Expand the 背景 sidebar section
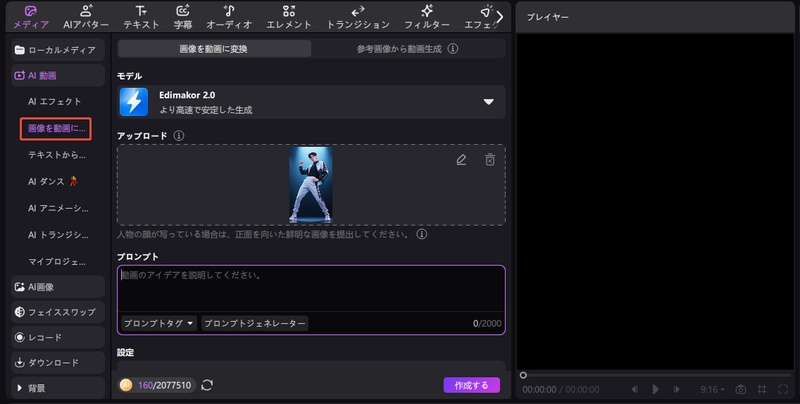This screenshot has height=404, width=800. (58, 388)
